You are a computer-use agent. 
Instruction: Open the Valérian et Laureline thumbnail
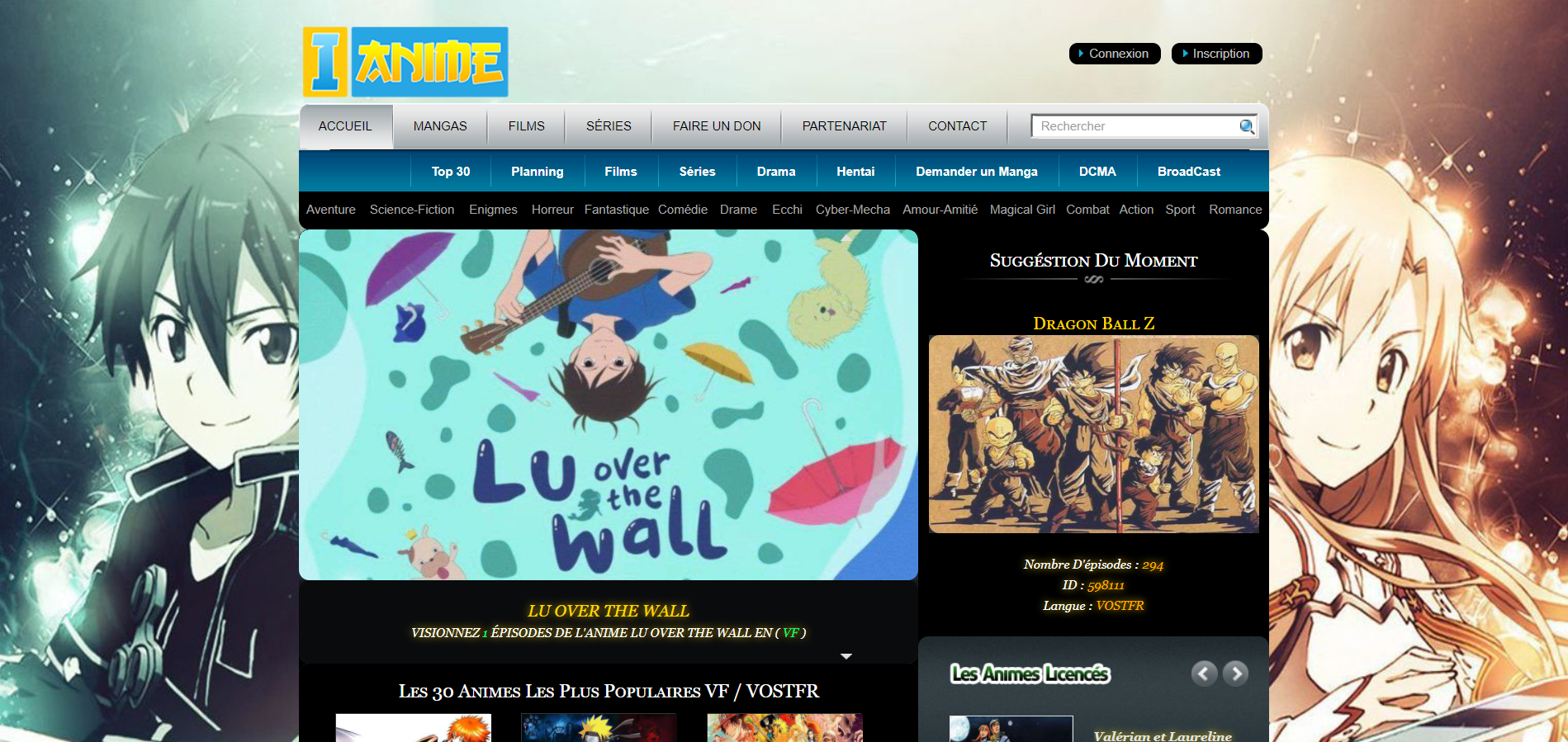click(x=1011, y=729)
